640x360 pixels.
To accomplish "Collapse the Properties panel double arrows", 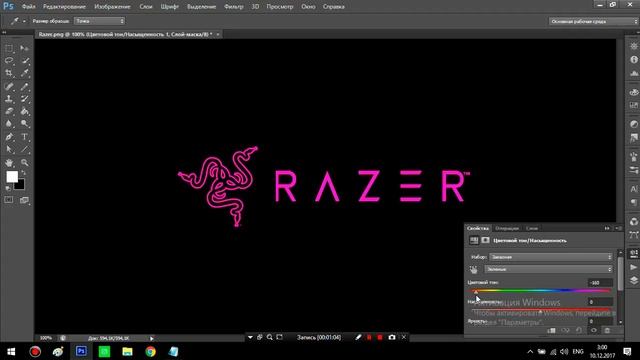I will coord(607,228).
